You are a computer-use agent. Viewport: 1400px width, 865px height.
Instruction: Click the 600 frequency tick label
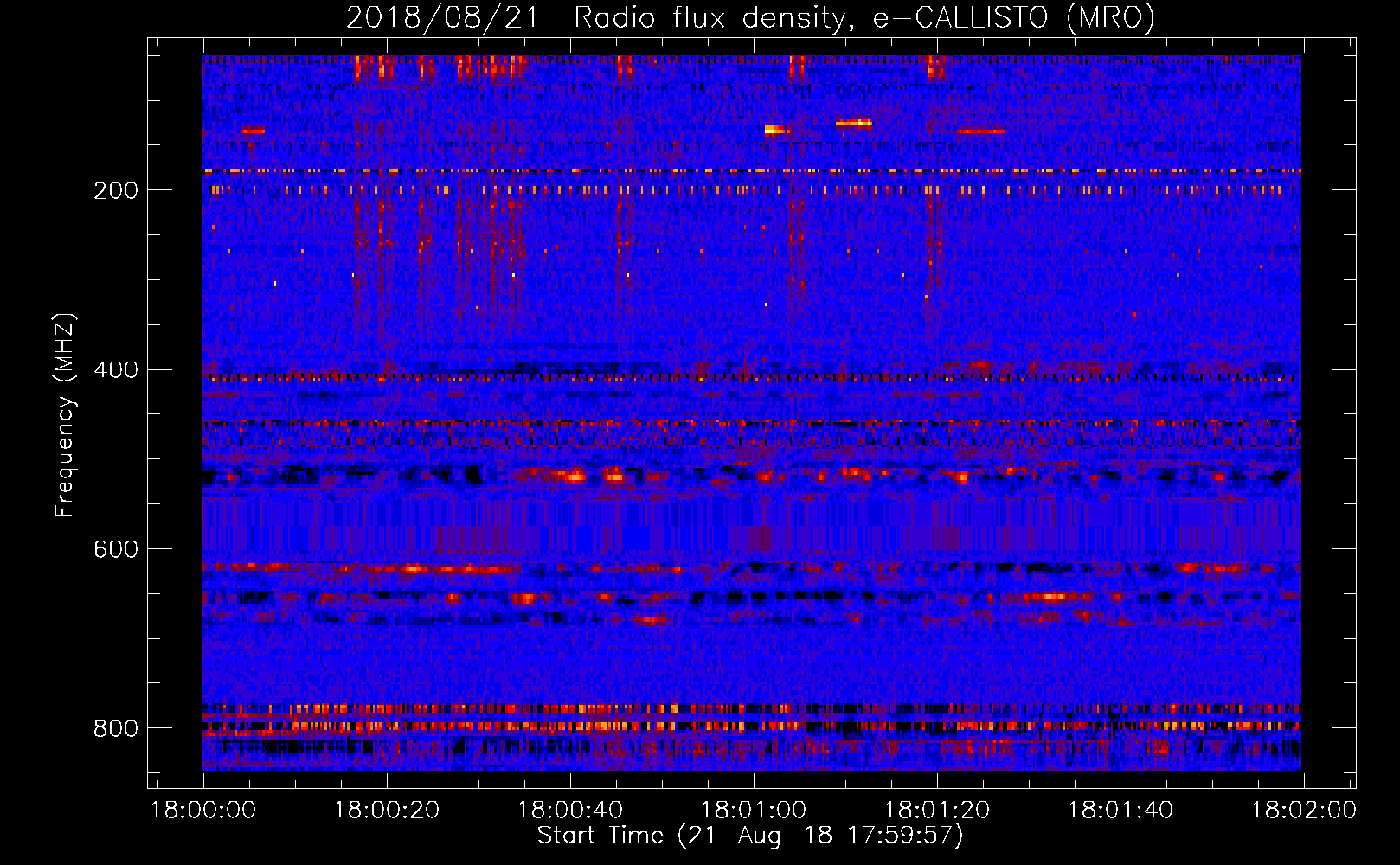116,549
